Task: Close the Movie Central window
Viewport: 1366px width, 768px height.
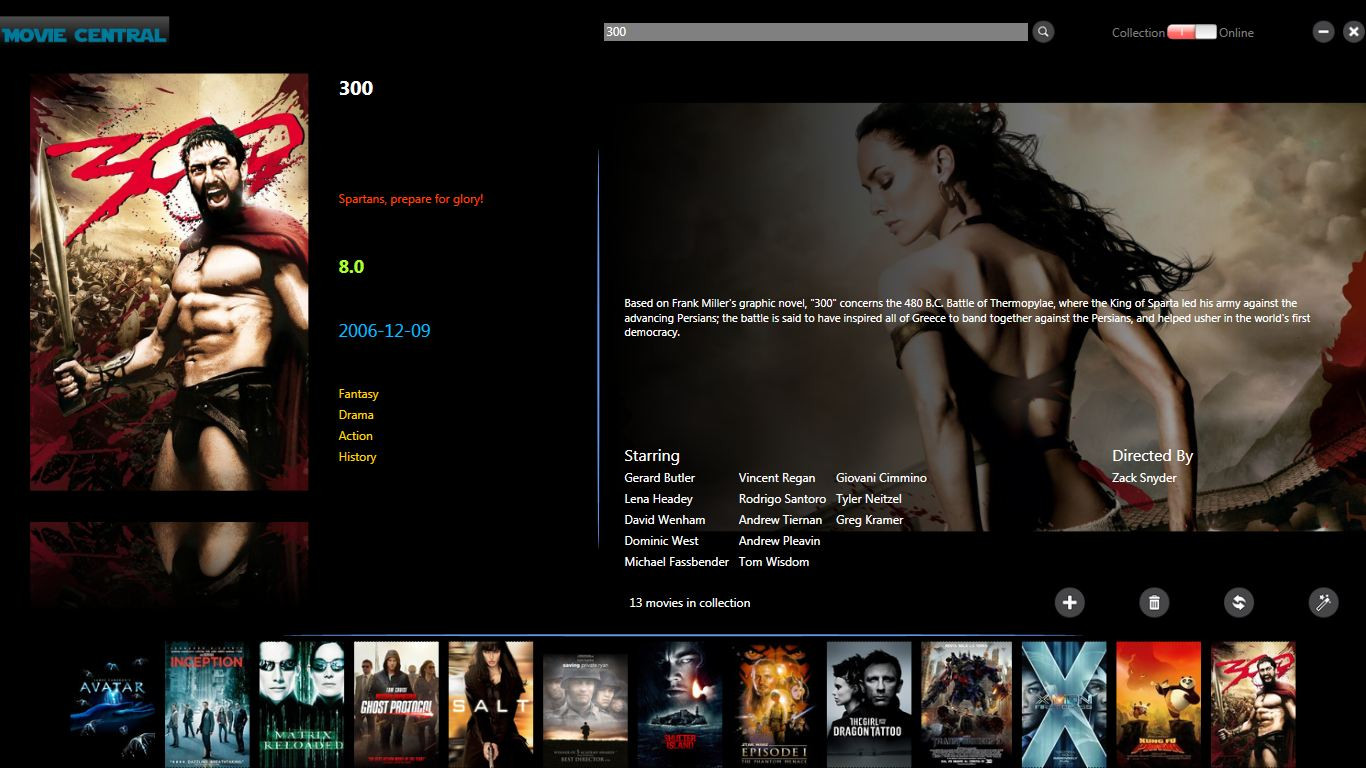Action: pyautogui.click(x=1353, y=32)
